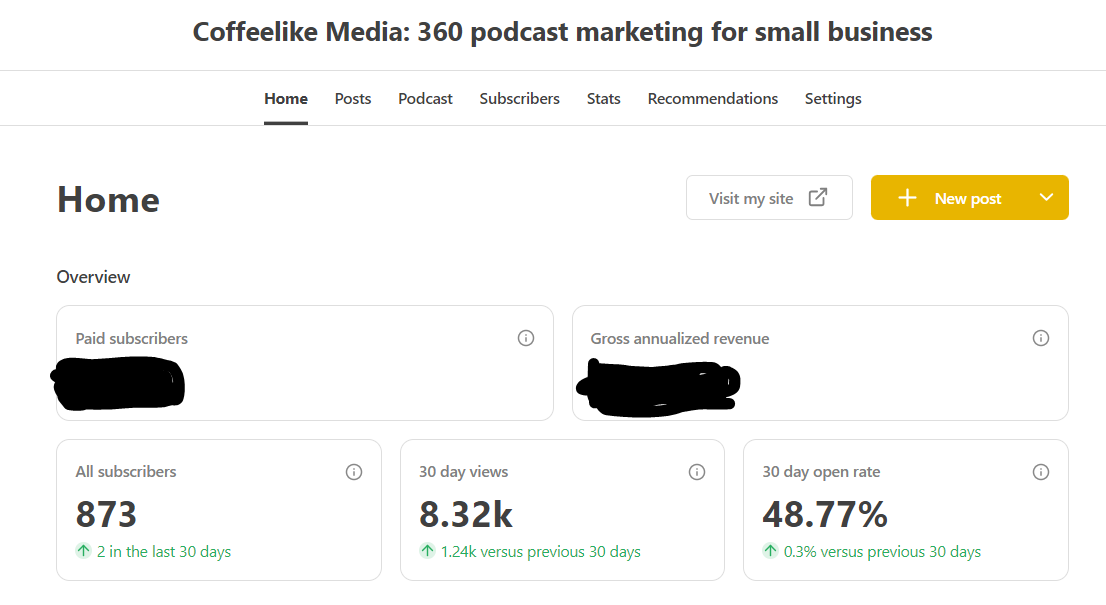
Task: Click the 30 day open rate label
Action: click(821, 472)
